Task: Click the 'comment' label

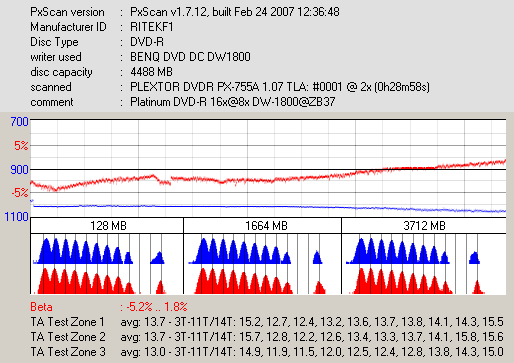Action: tap(52, 102)
